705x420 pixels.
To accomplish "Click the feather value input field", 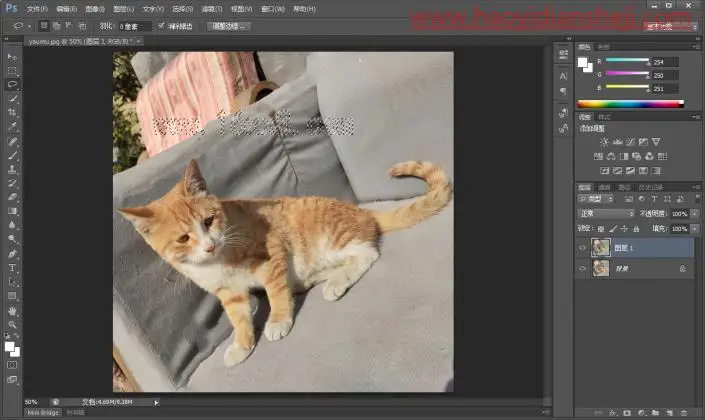I will pos(134,27).
